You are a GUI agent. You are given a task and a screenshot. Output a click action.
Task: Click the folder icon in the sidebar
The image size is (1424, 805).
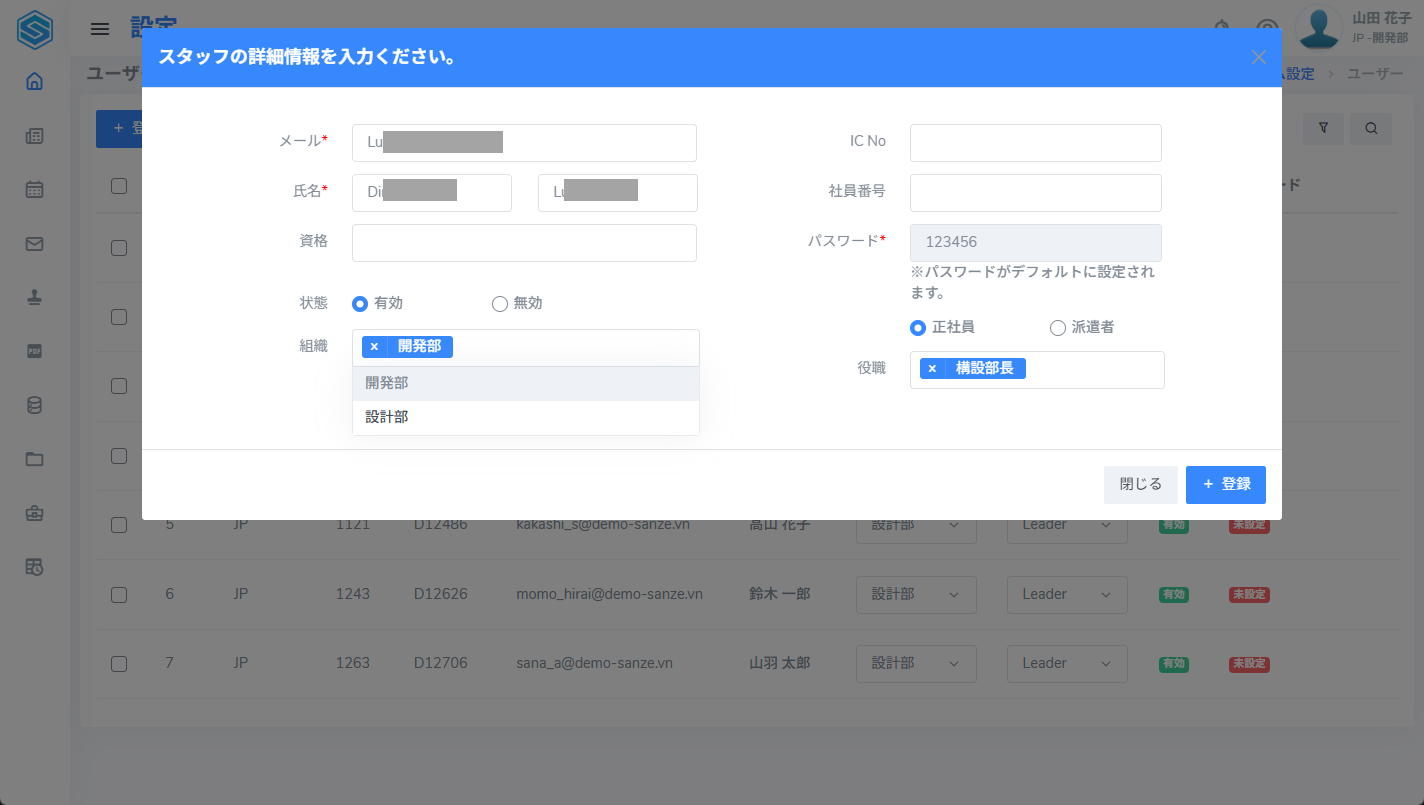pyautogui.click(x=34, y=459)
